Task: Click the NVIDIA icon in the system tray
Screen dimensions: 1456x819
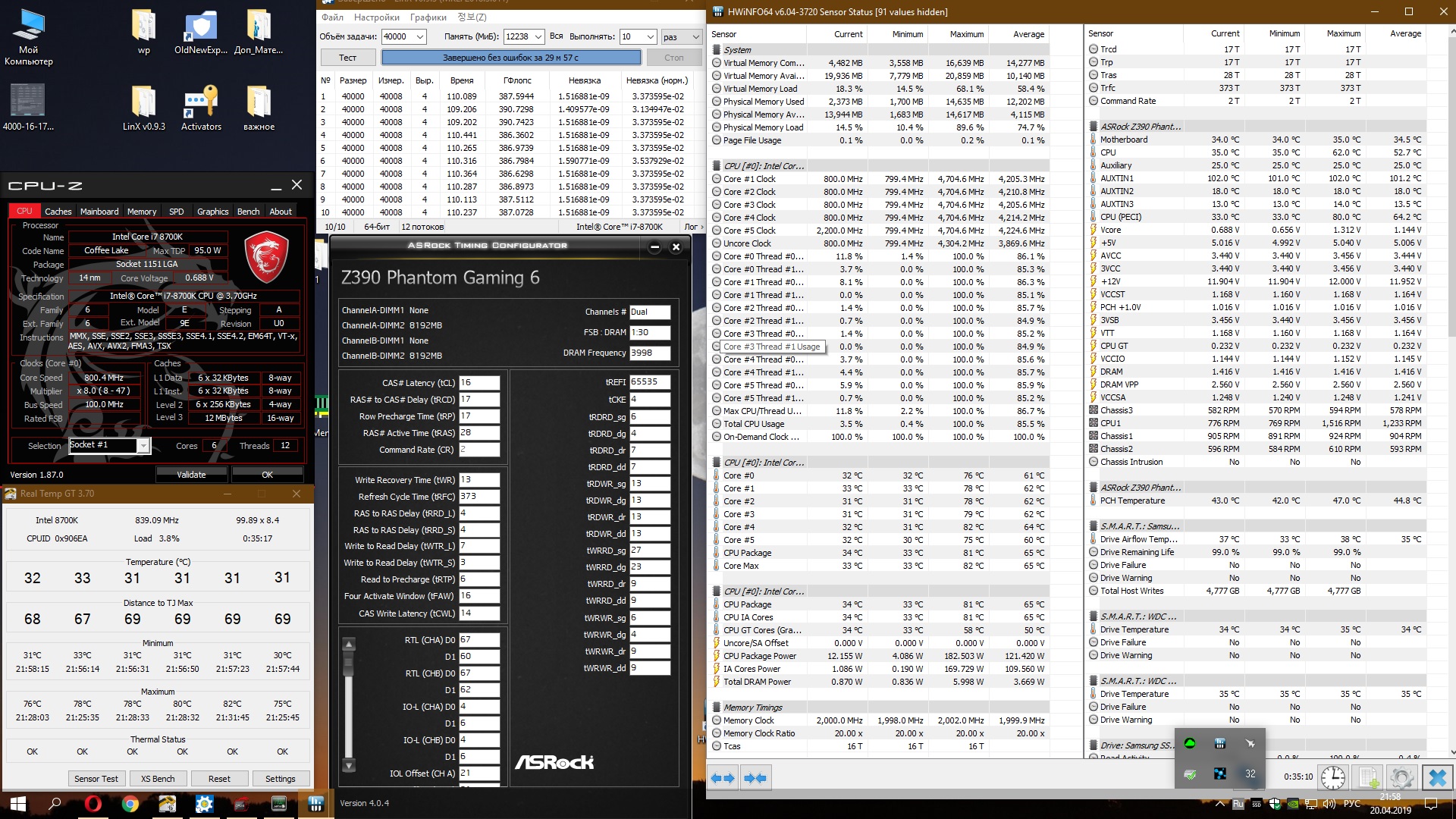Action: [1292, 804]
